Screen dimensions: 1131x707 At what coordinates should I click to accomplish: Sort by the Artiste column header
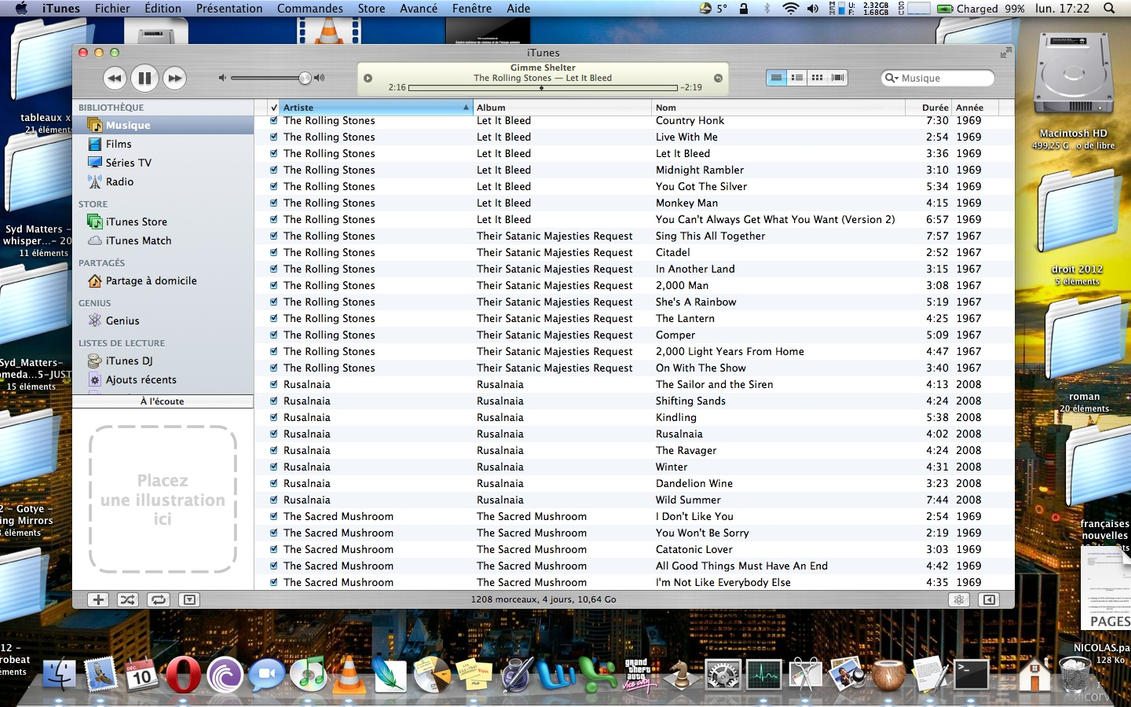(376, 107)
